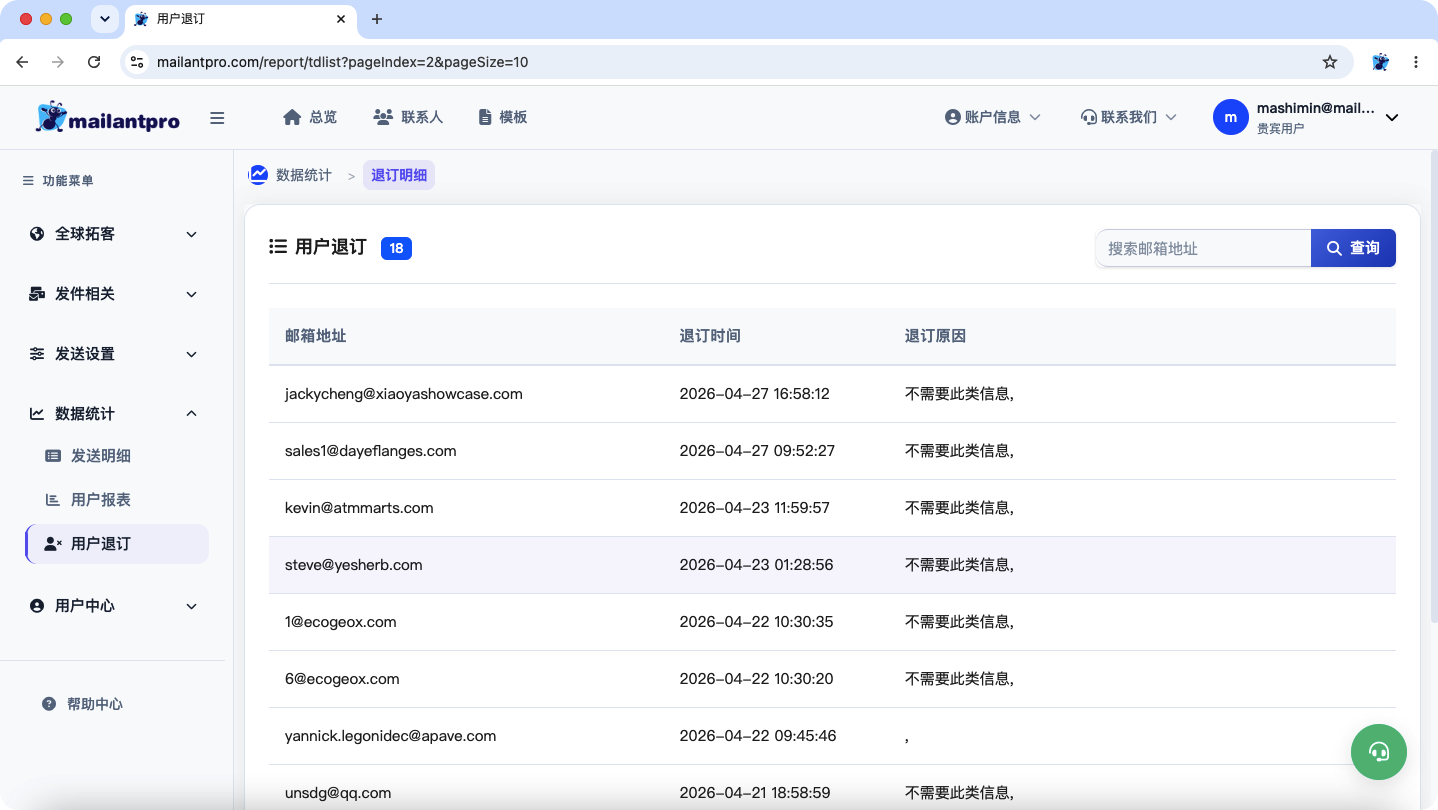Close the 用户退订 browser tab
The height and width of the screenshot is (810, 1438).
[341, 19]
